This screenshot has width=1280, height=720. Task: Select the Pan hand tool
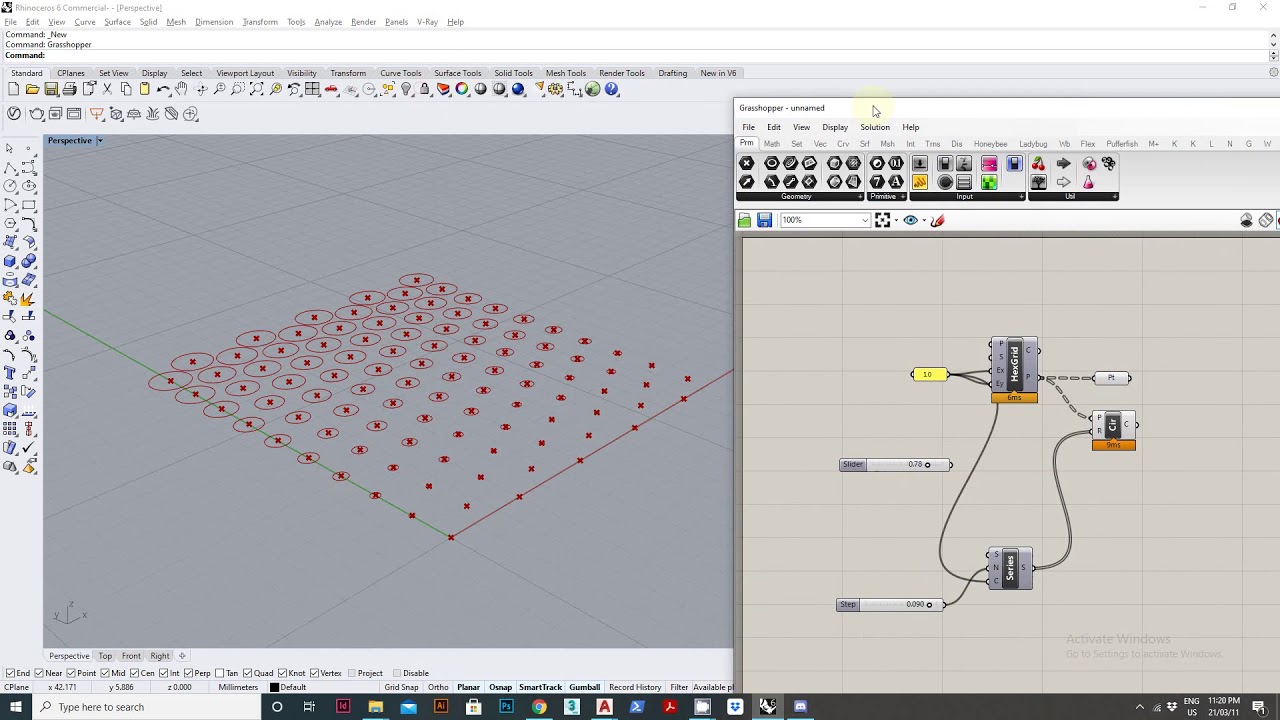(x=182, y=89)
